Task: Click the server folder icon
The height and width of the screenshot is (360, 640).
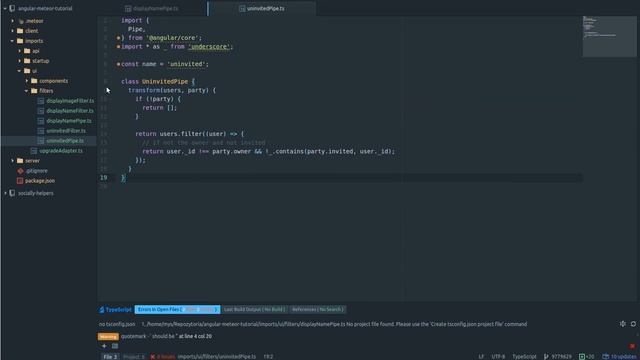Action: click(x=20, y=160)
